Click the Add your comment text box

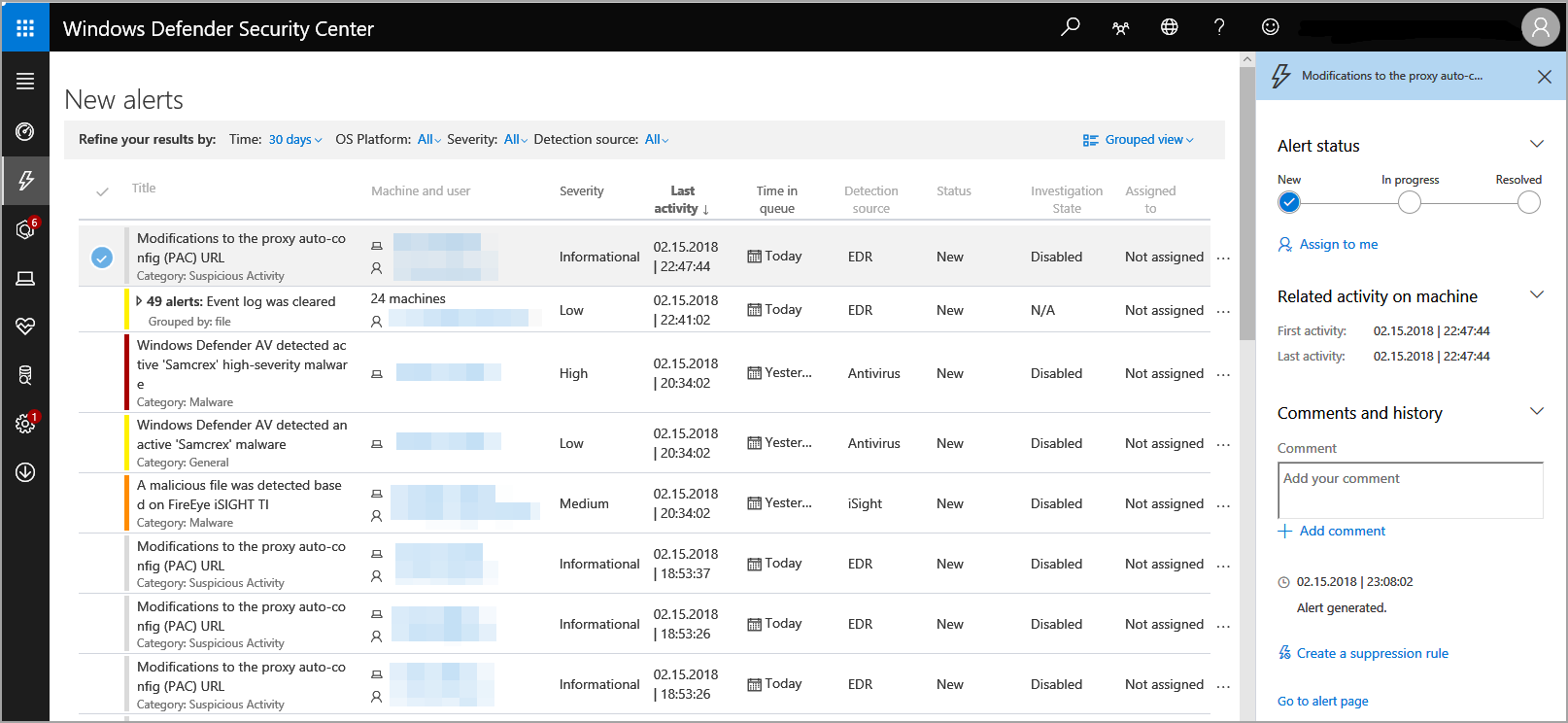click(1410, 490)
